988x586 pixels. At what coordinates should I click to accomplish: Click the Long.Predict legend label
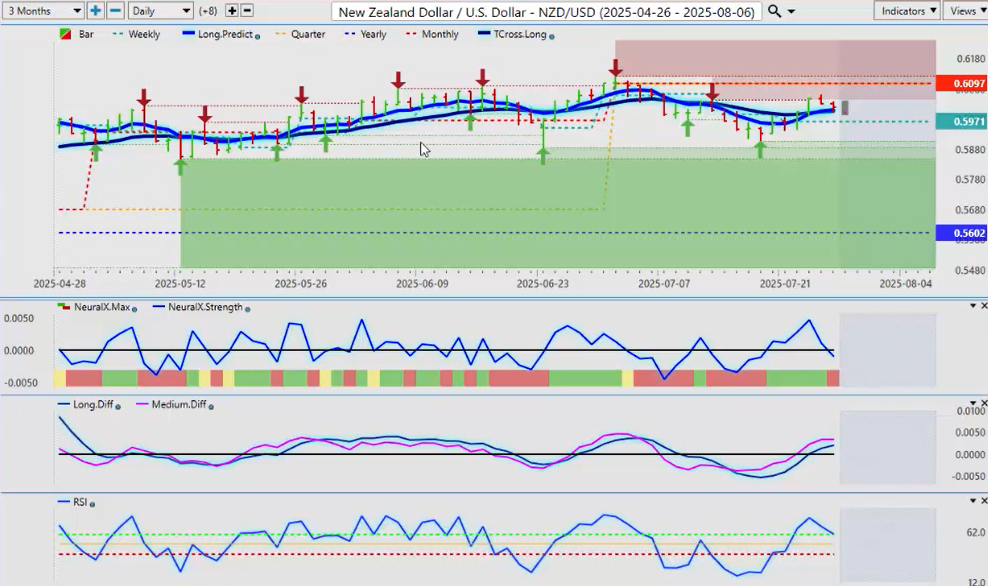225,34
